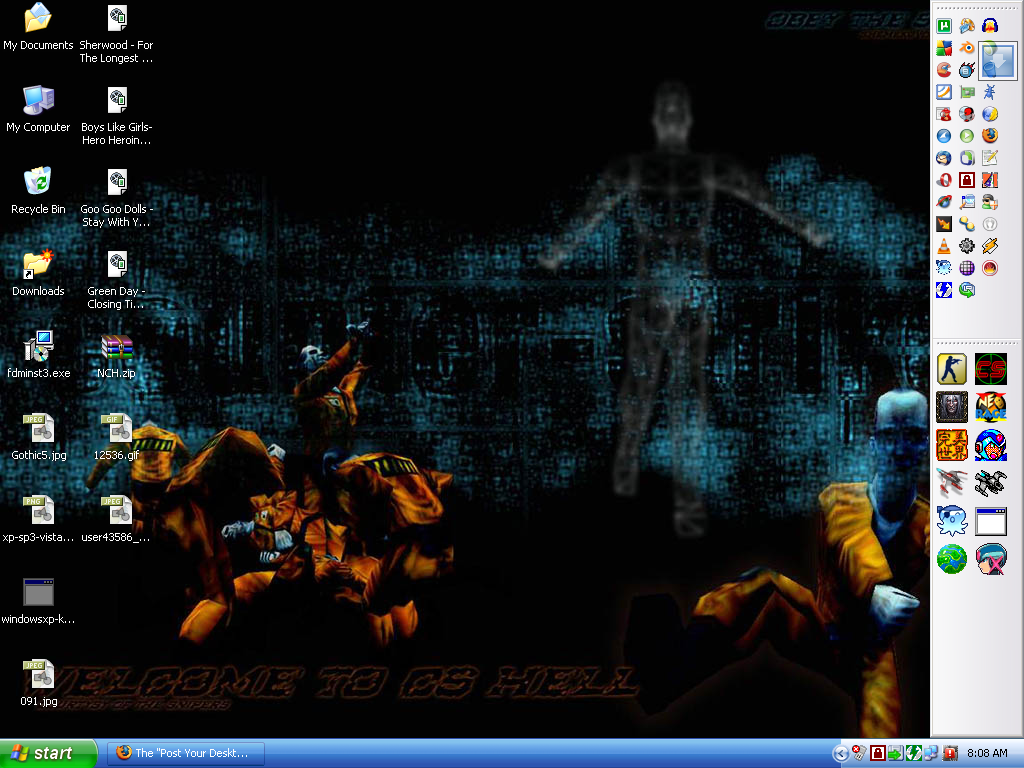The image size is (1024, 768).
Task: Click the network connection tray icon
Action: point(931,754)
